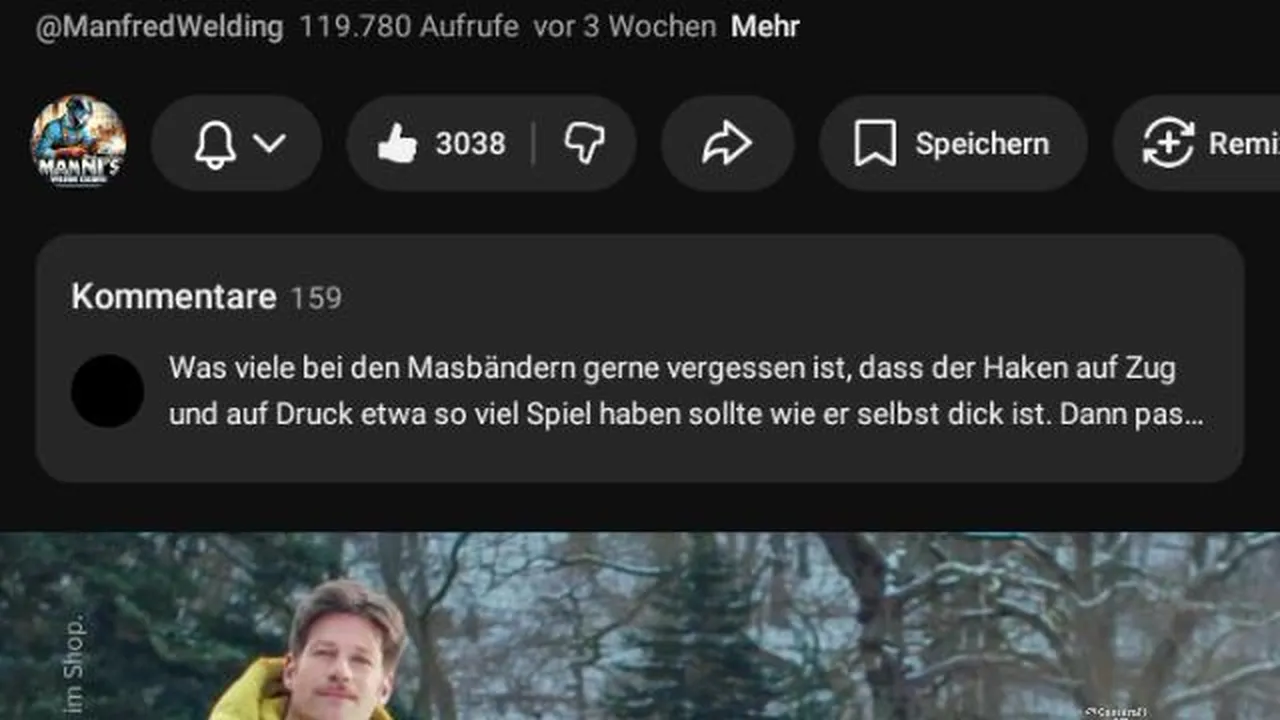Toggle like on the 3038 count
Screen dimensions: 1280x720
pyautogui.click(x=470, y=144)
